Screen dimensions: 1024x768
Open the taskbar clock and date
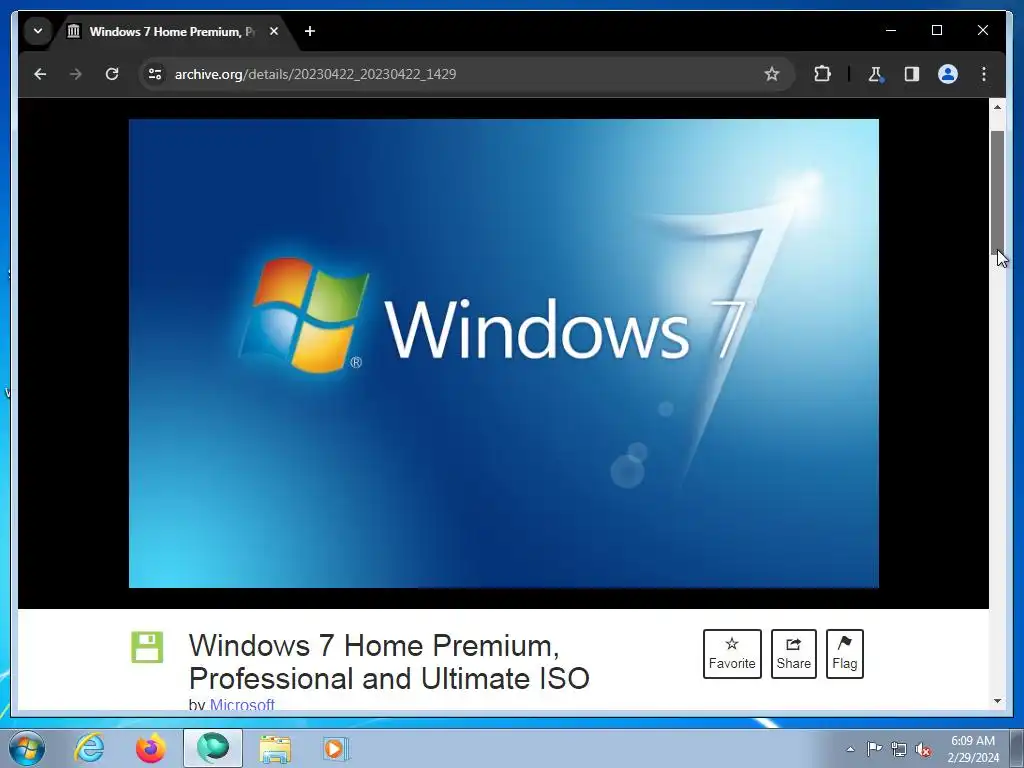click(x=973, y=749)
